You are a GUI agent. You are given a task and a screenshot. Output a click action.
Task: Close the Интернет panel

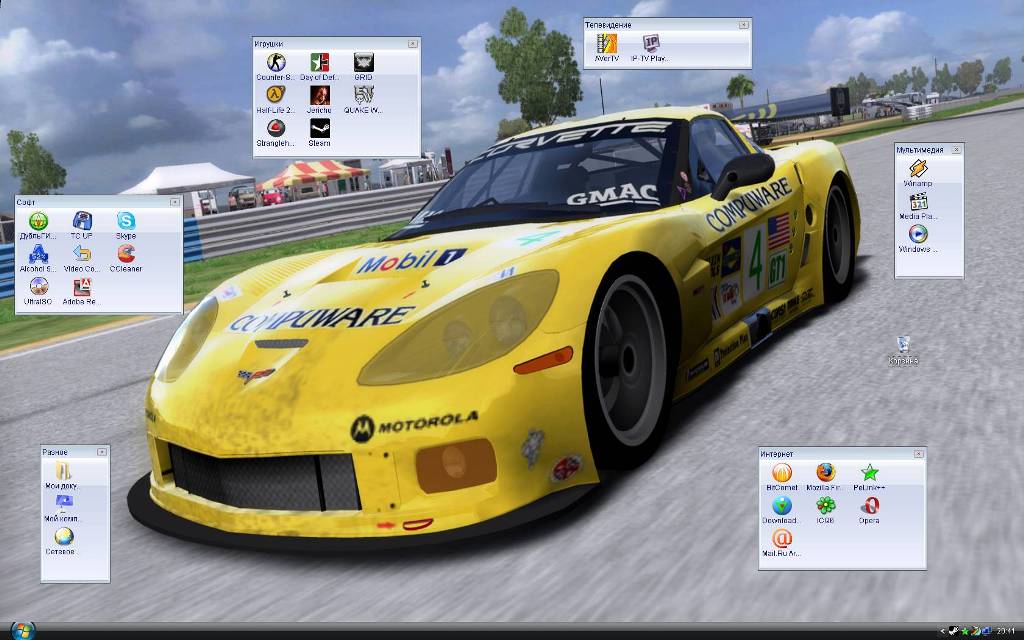(919, 454)
